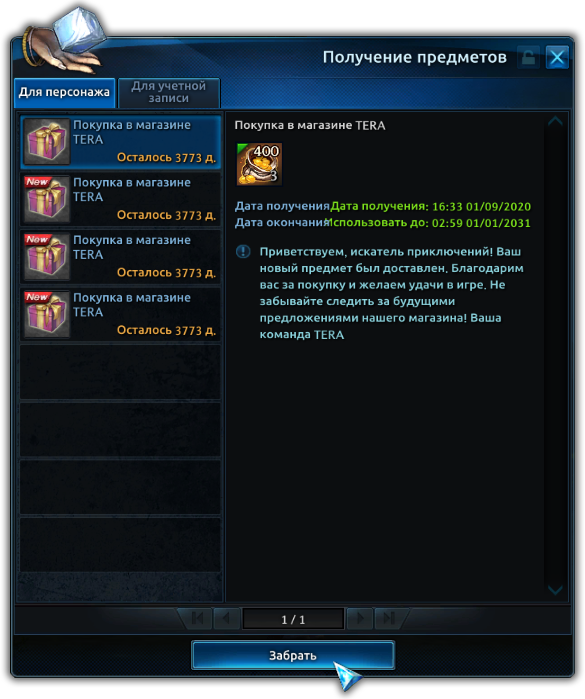The width and height of the screenshot is (585, 699).
Task: Click the scroll up chevron in details pane
Action: [x=555, y=121]
